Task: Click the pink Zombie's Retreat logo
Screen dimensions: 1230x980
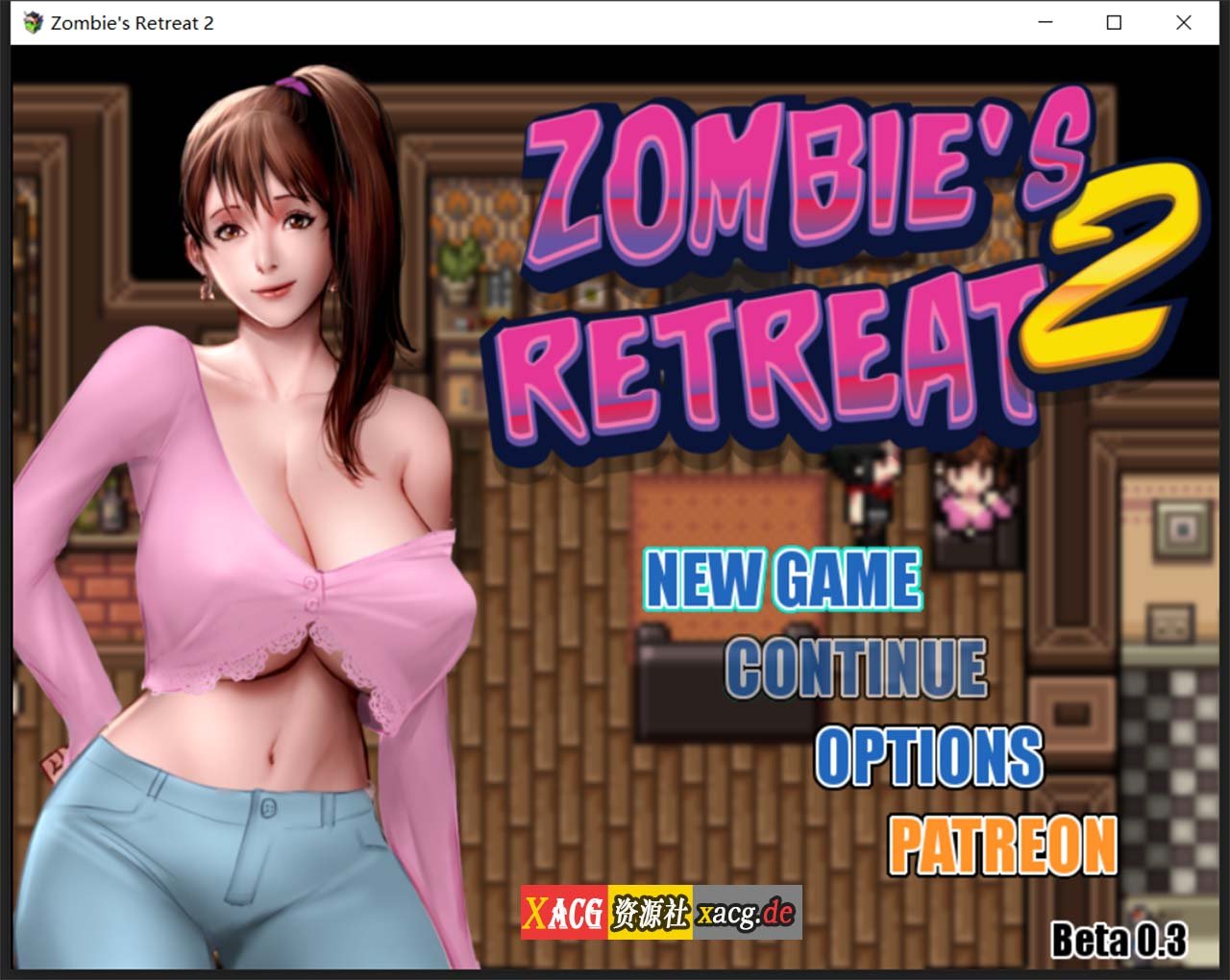Action: (769, 279)
